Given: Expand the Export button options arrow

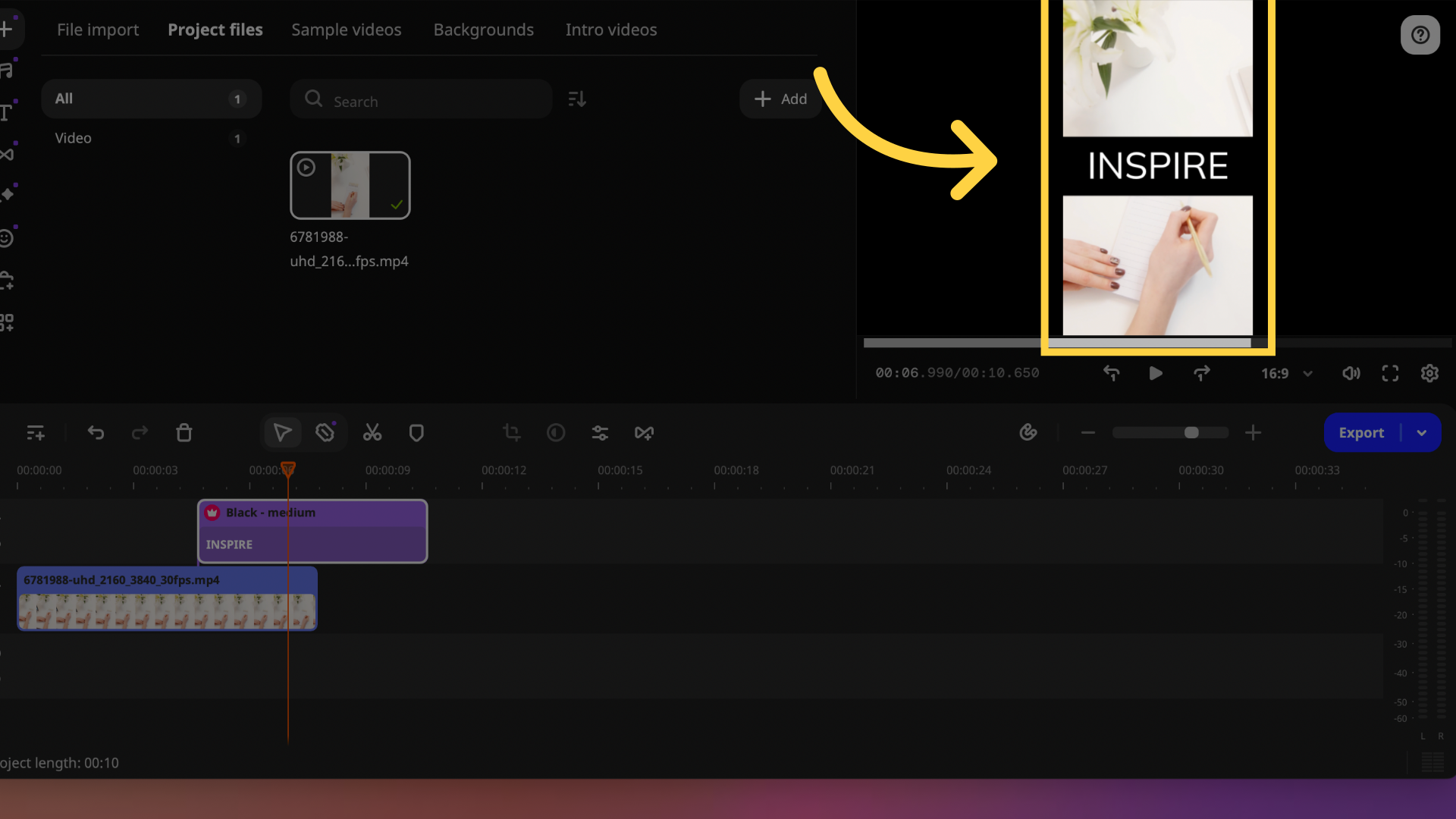Looking at the screenshot, I should pyautogui.click(x=1422, y=432).
